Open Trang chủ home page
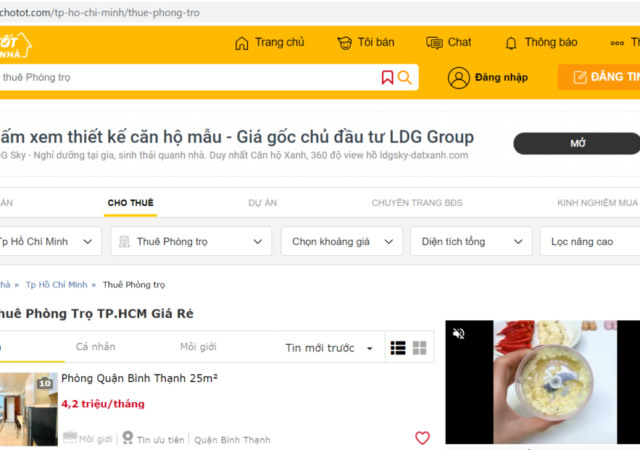This screenshot has width=640, height=450. 269,43
